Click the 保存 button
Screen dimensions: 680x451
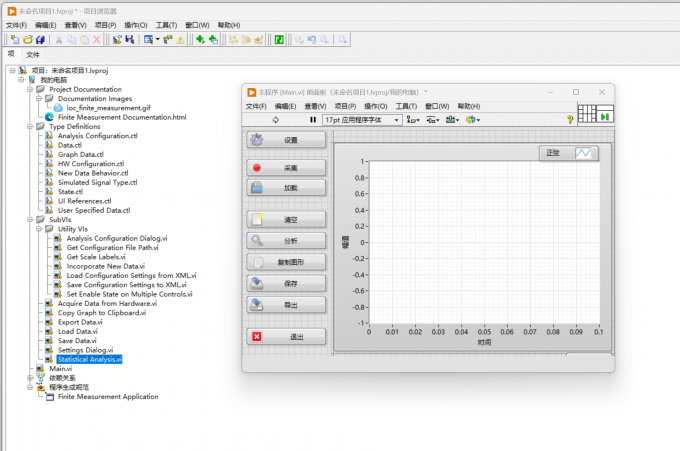click(286, 284)
